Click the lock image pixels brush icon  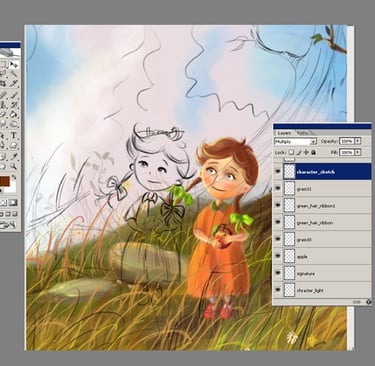click(x=299, y=152)
